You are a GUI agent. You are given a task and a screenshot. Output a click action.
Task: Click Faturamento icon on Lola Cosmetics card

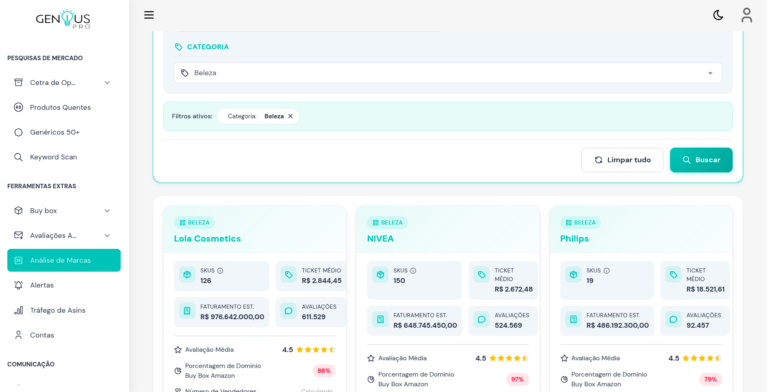click(187, 311)
